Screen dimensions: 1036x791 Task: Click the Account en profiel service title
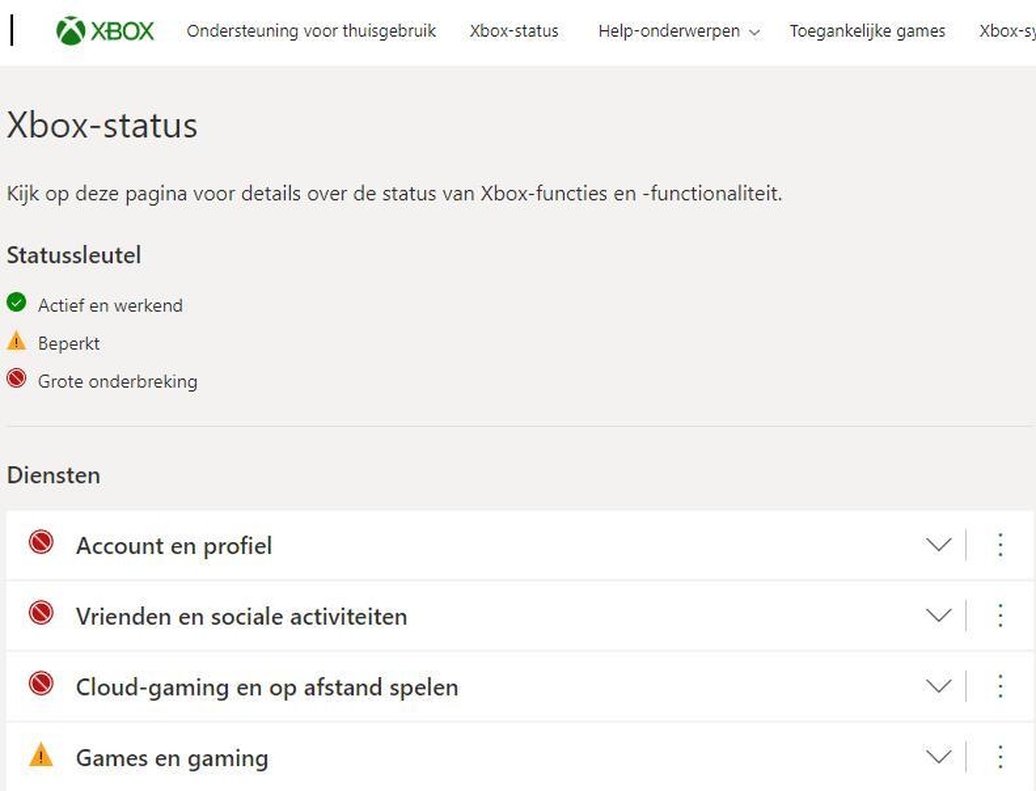[174, 546]
